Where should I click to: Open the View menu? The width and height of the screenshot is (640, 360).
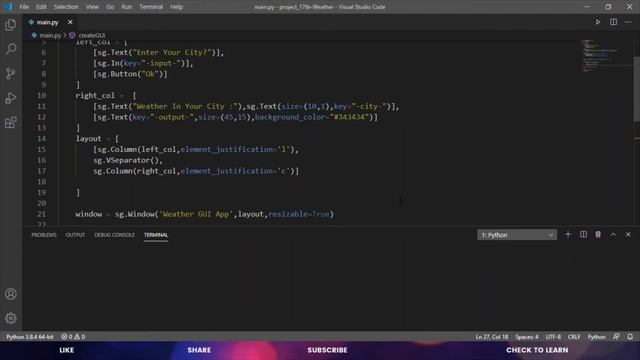(x=92, y=7)
